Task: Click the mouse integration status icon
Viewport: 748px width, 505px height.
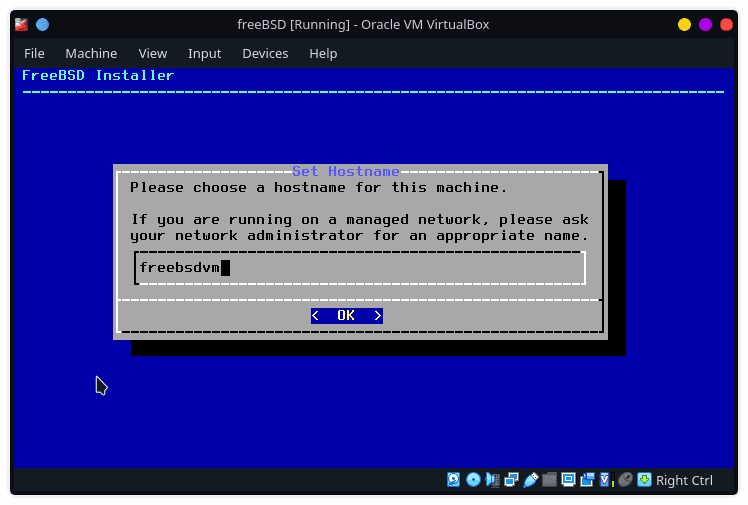Action: click(625, 480)
